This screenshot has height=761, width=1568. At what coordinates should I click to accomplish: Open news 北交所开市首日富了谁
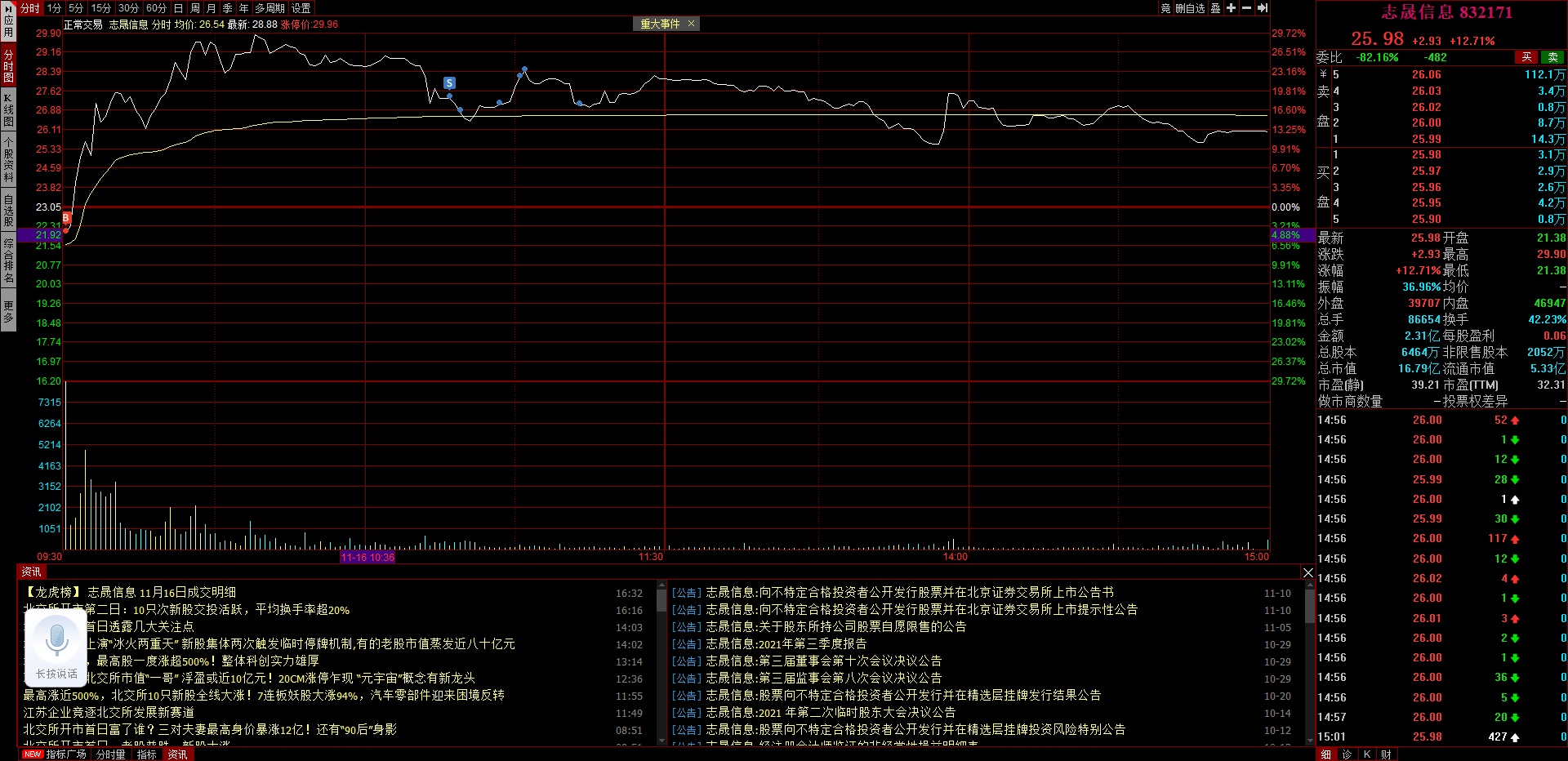[210, 730]
